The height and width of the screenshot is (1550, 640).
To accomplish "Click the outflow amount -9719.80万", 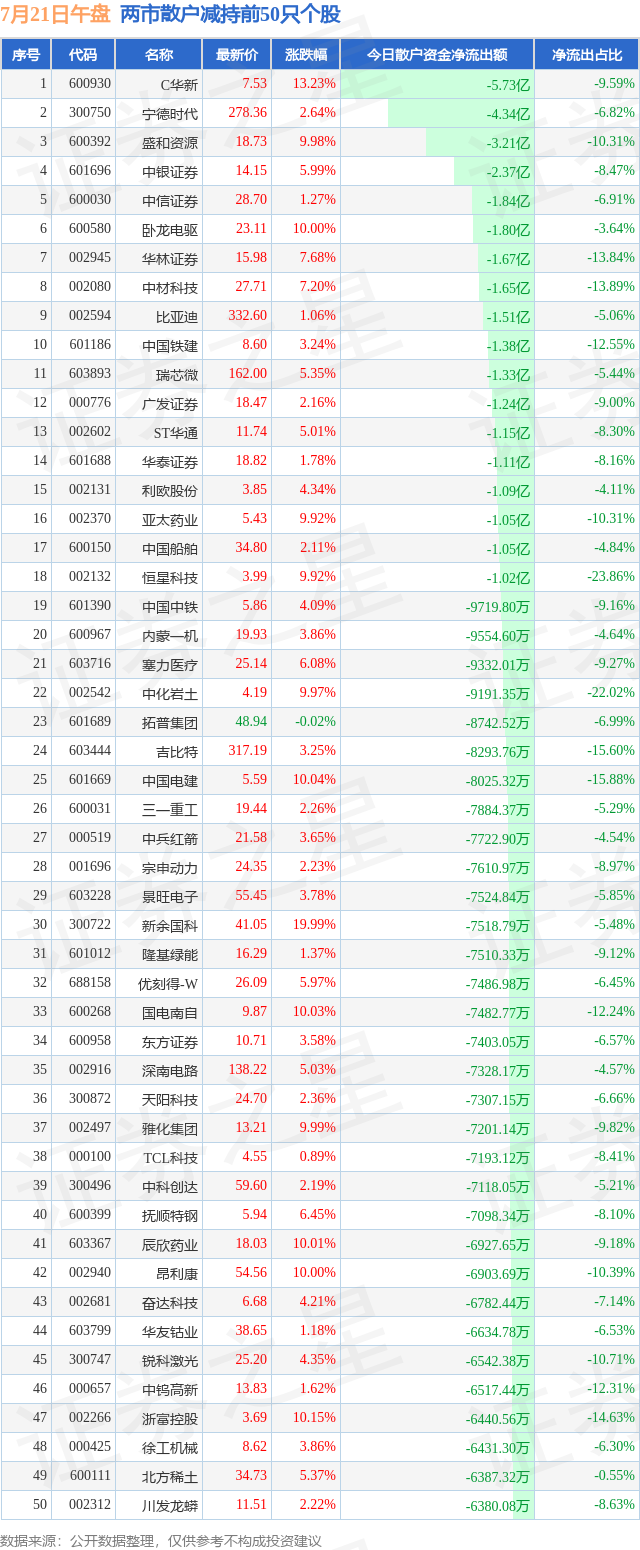I will (x=497, y=606).
